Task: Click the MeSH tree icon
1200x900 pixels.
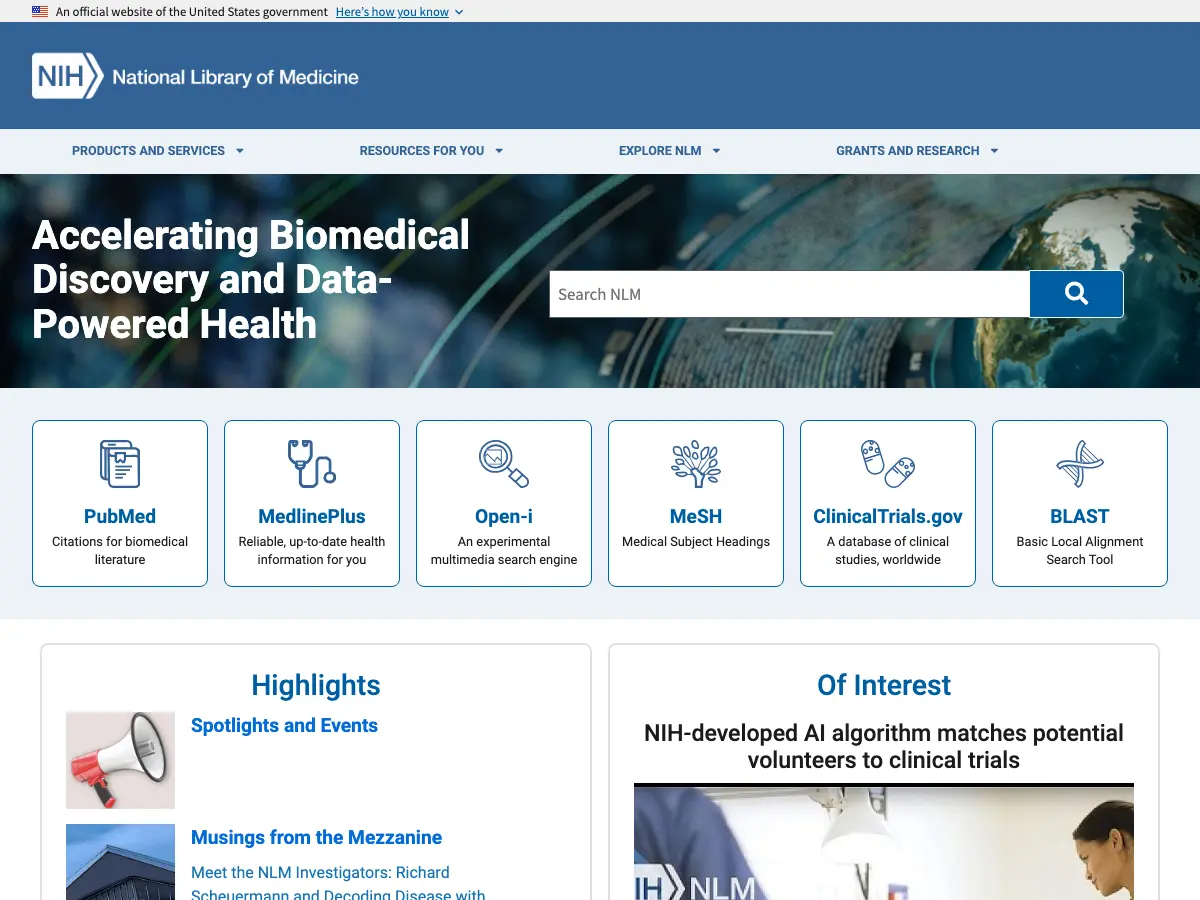Action: point(696,464)
